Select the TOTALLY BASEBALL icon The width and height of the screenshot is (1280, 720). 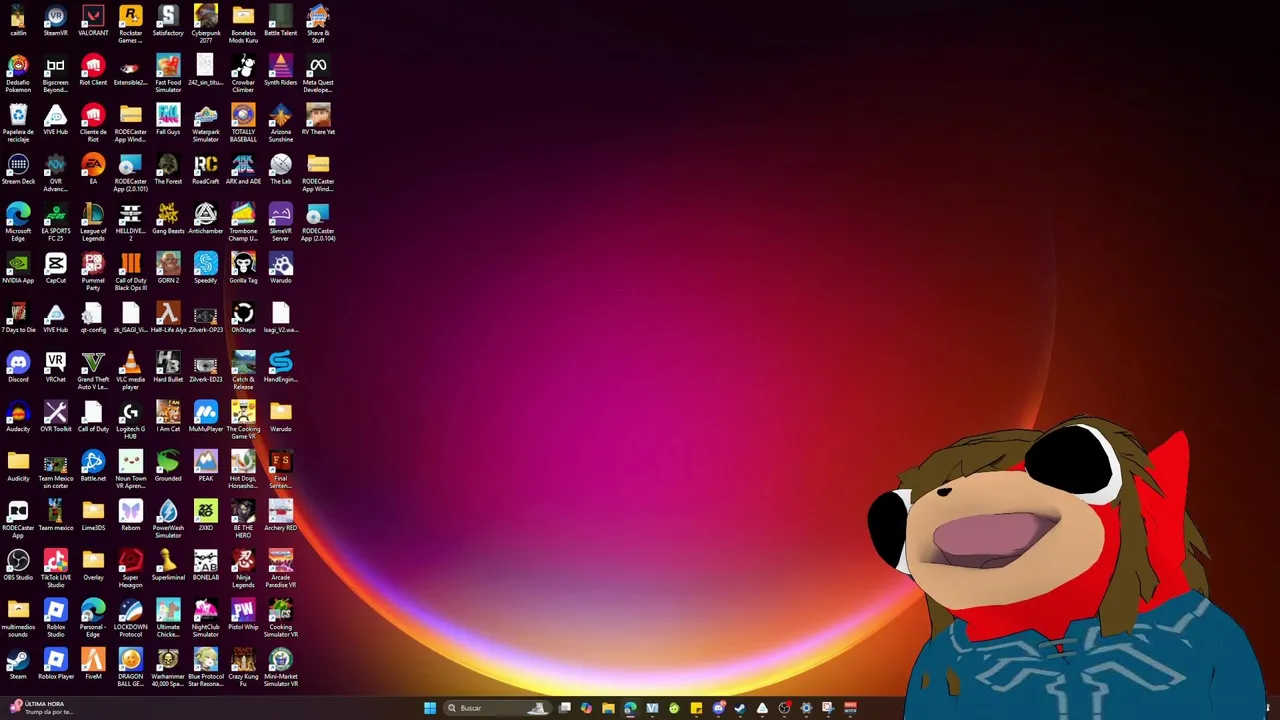[x=243, y=123]
